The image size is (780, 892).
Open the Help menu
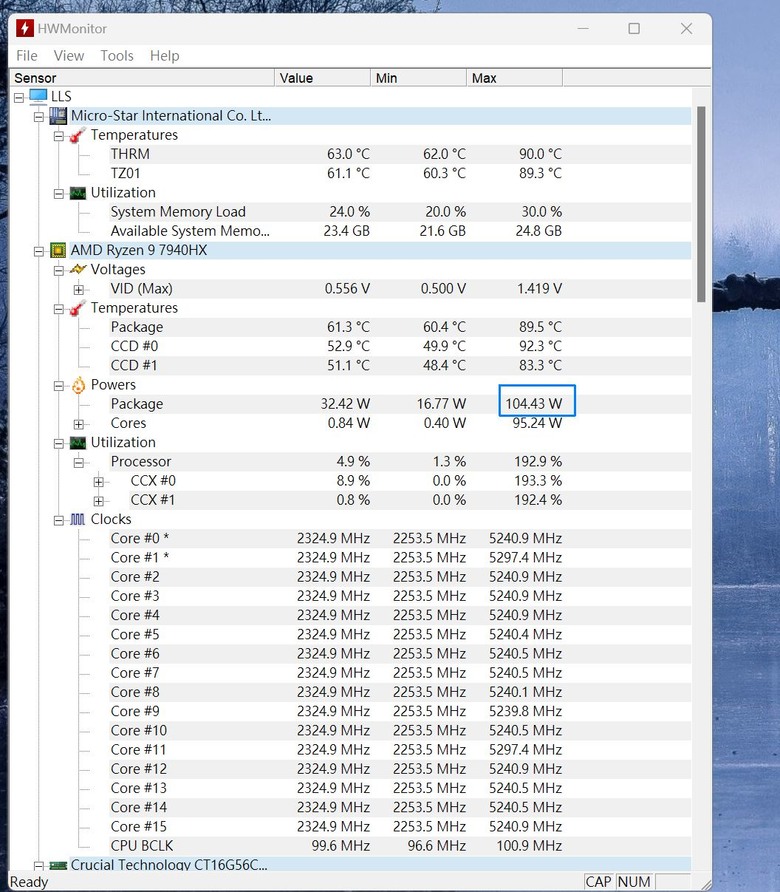click(x=164, y=56)
